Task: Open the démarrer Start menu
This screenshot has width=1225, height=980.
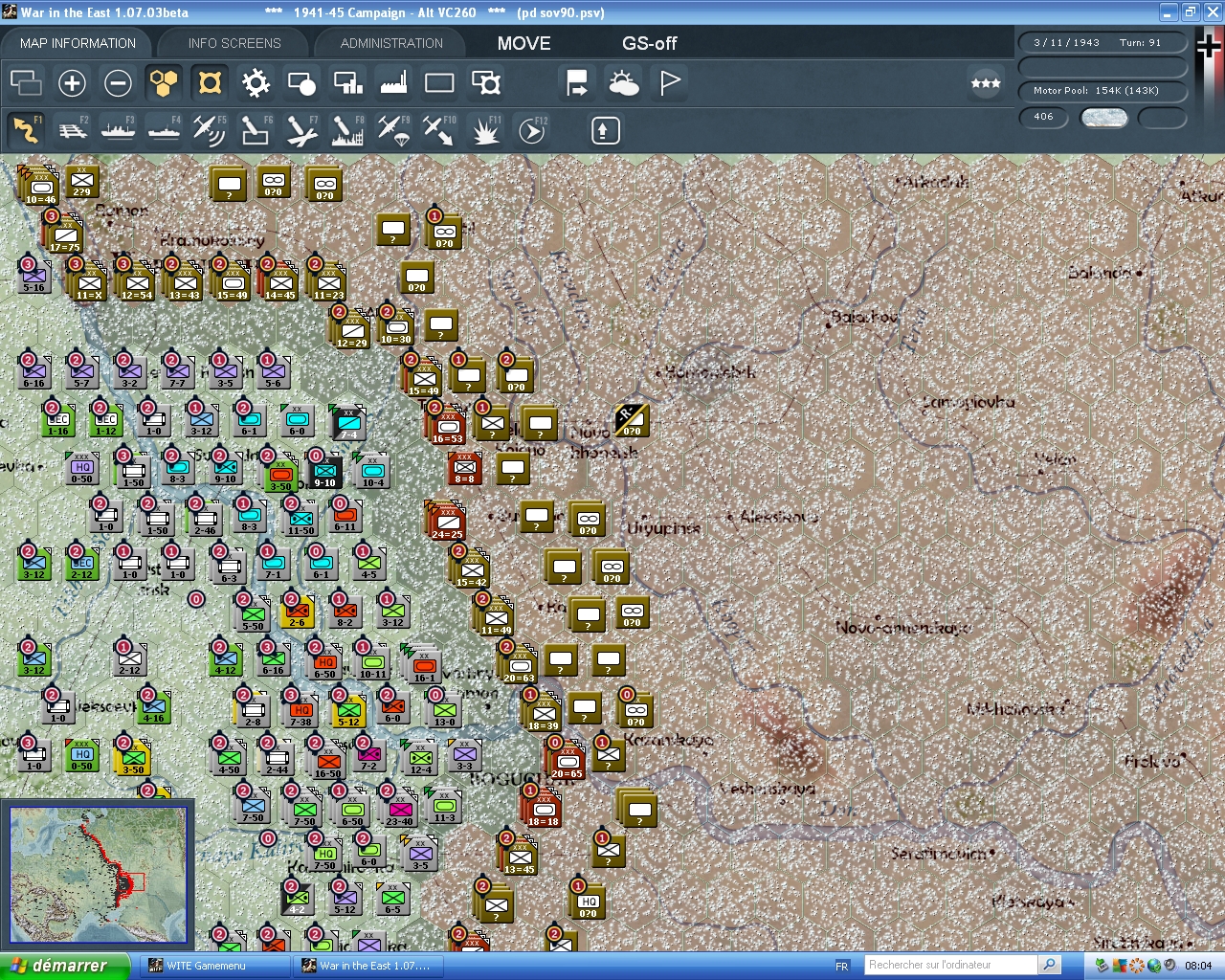Action: pos(64,966)
